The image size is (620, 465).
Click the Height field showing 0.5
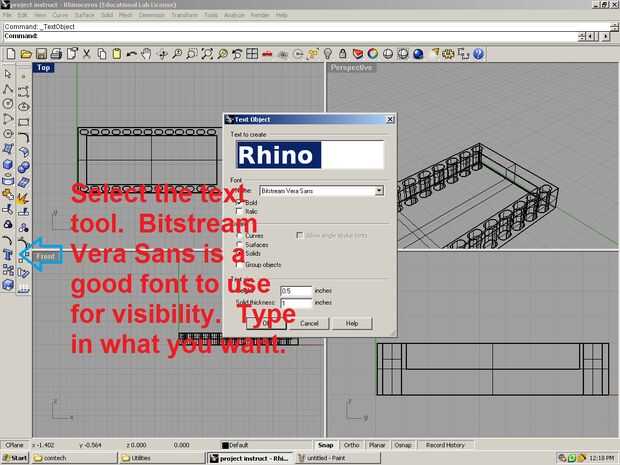coord(296,291)
